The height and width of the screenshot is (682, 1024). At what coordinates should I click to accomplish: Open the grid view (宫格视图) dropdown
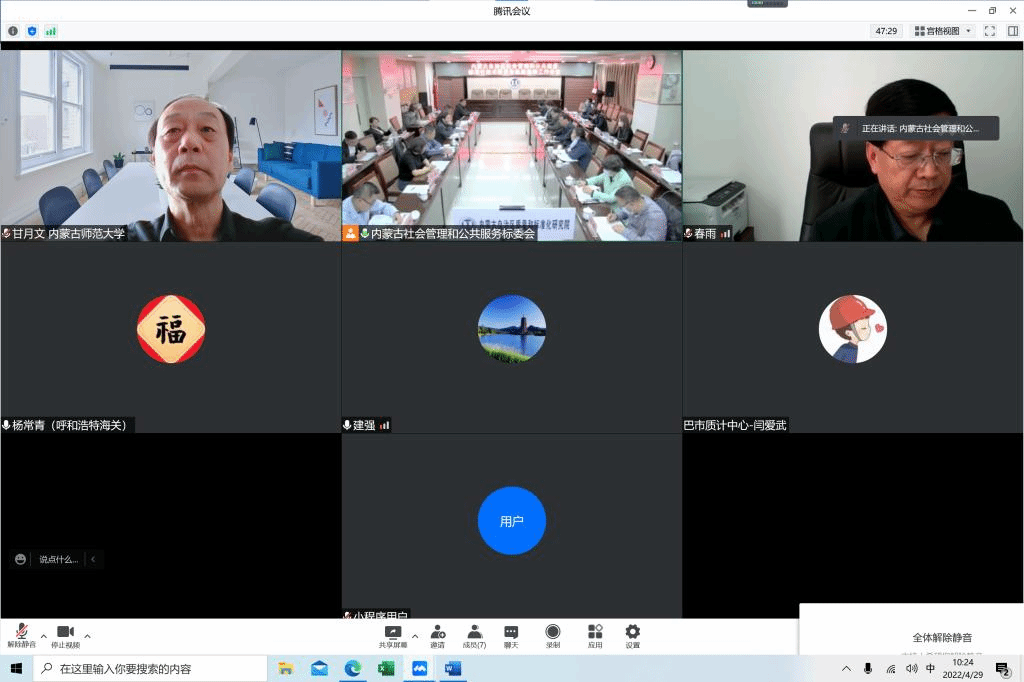(943, 31)
